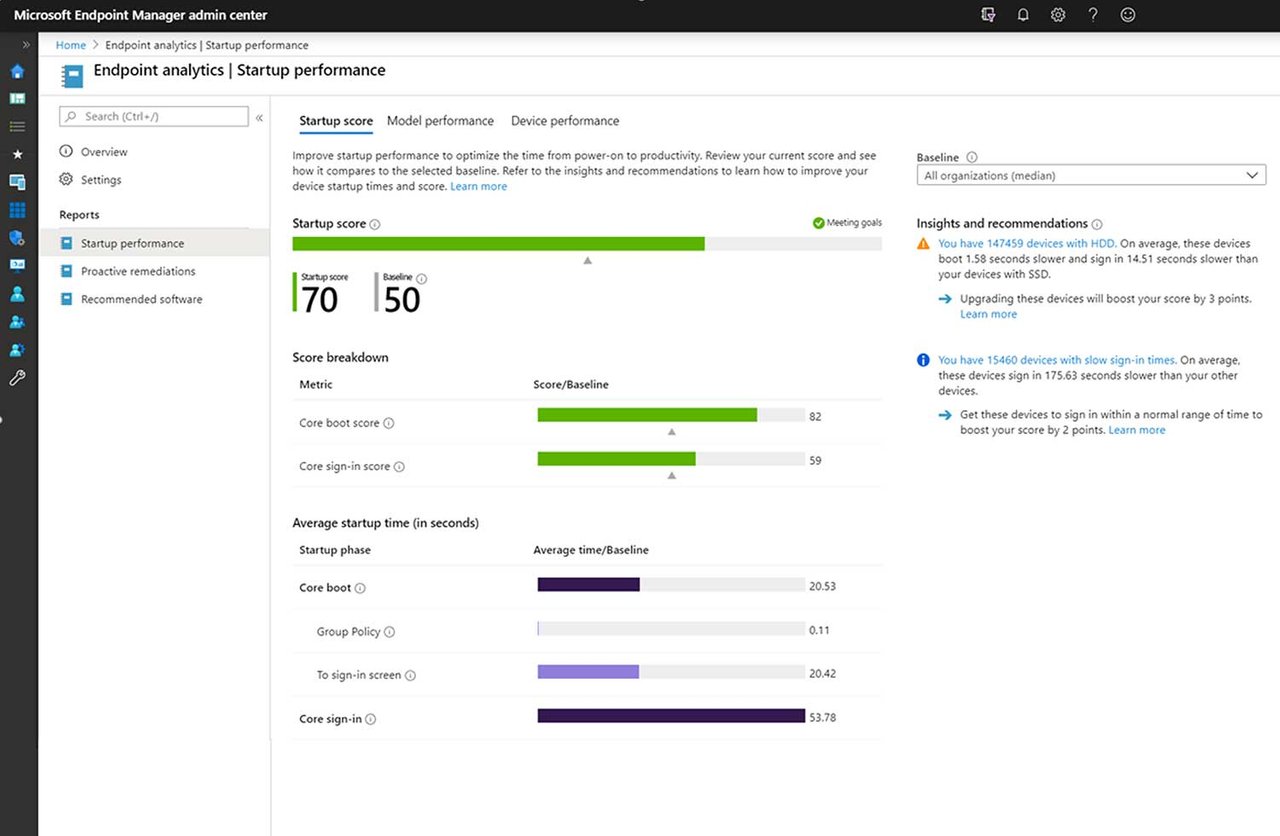Switch to the Startup score tab
Viewport: 1280px width, 836px height.
pyautogui.click(x=336, y=121)
